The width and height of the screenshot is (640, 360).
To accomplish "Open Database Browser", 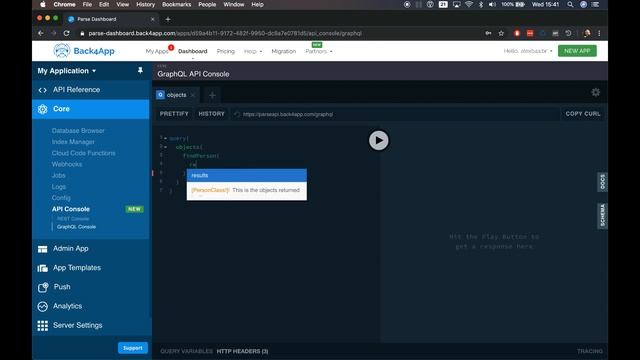I will coord(78,131).
